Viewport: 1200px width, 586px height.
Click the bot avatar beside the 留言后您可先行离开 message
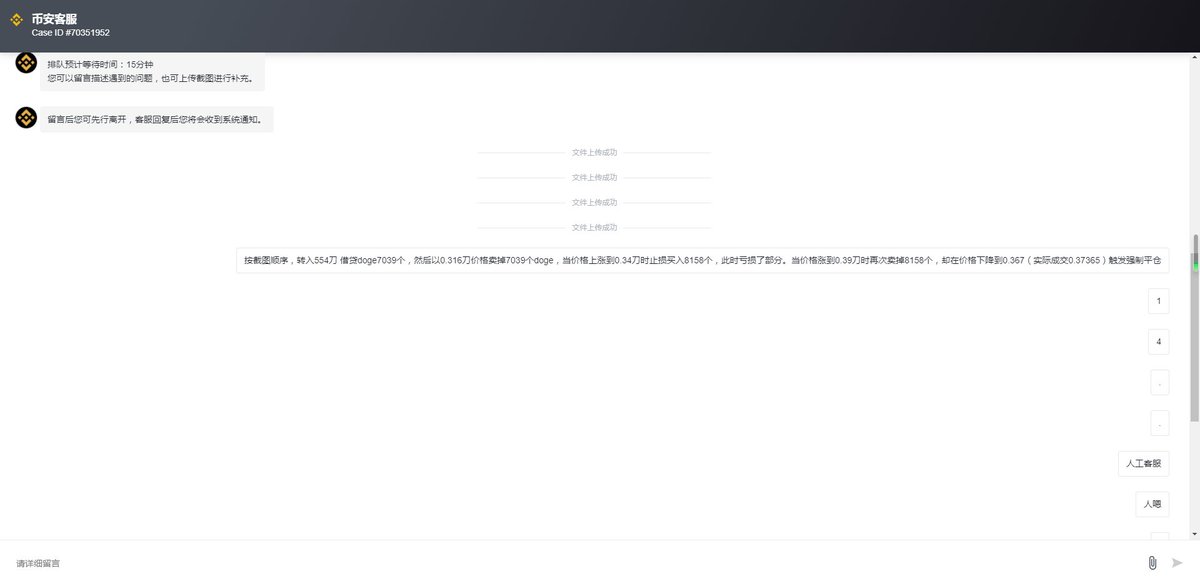pos(26,118)
